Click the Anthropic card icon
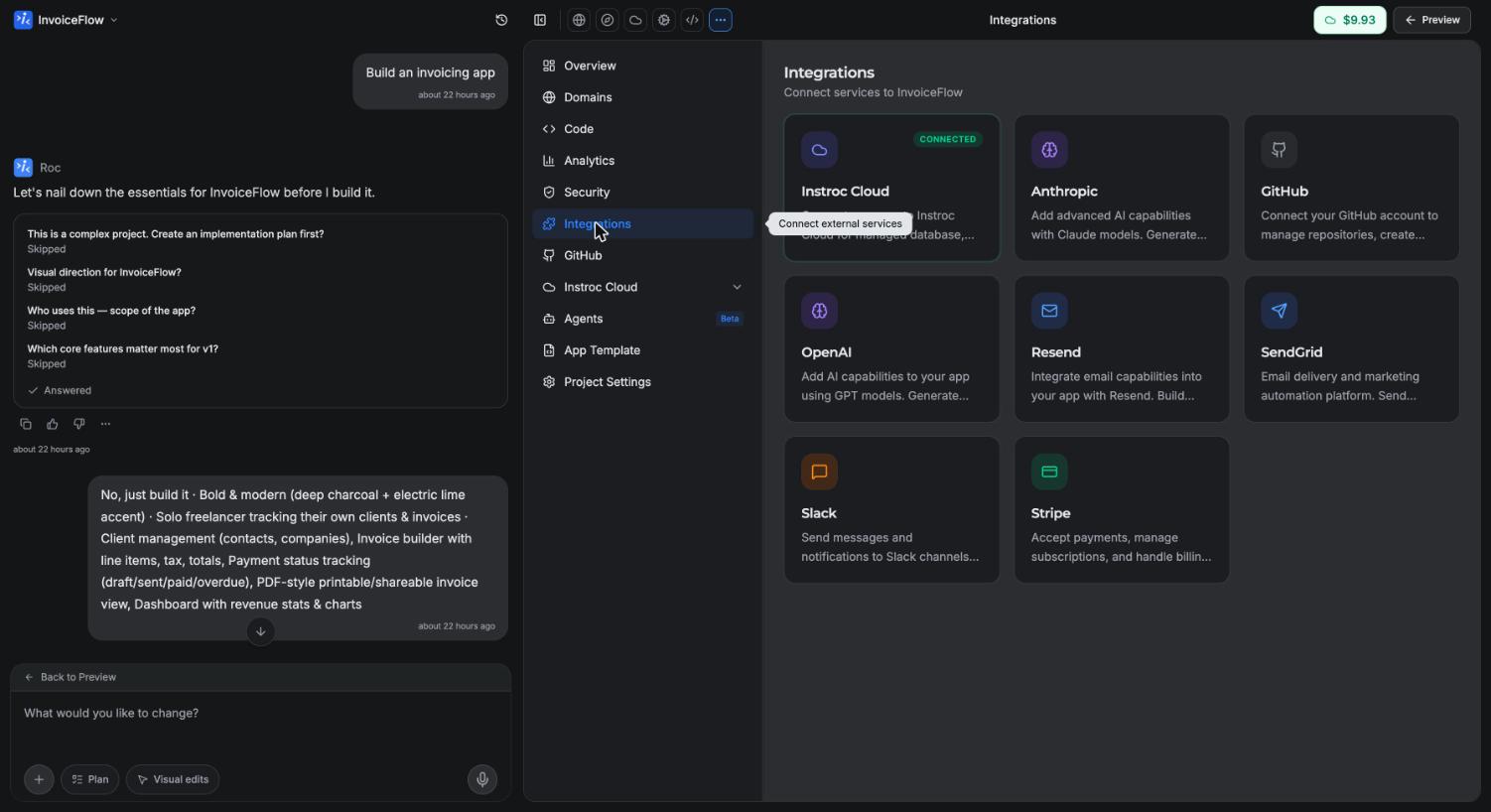The image size is (1491, 812). pos(1049,150)
